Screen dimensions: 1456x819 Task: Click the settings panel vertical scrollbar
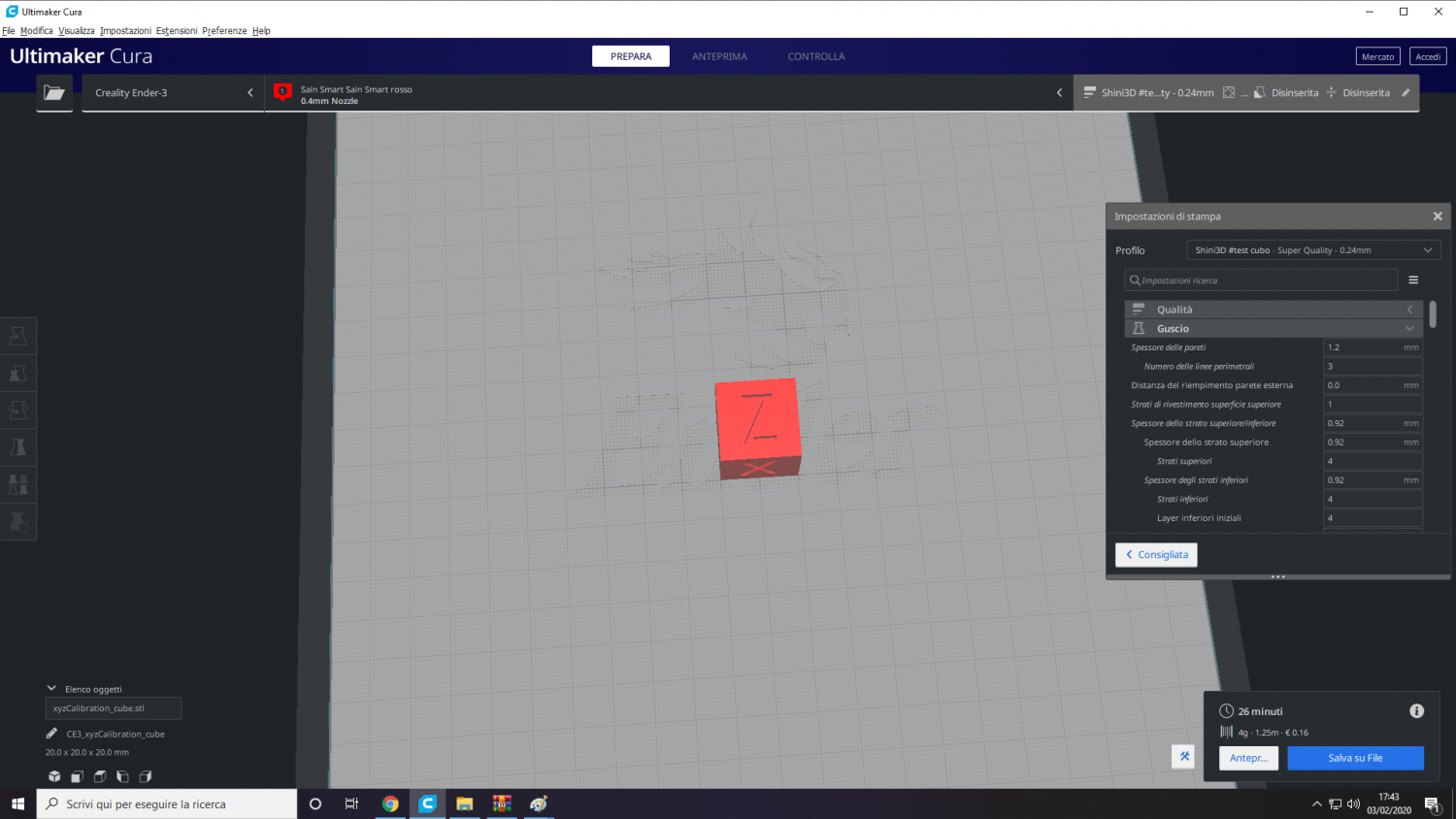point(1433,313)
